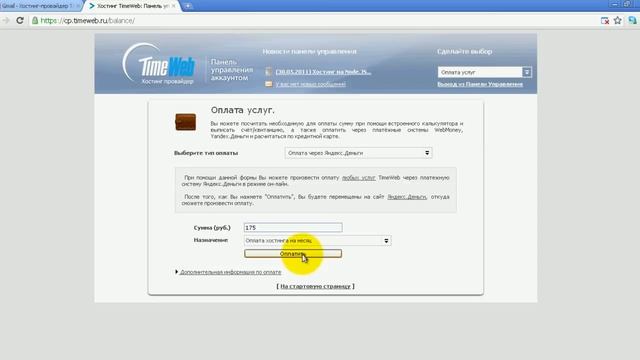Viewport: 640px width, 360px height.
Task: Switch to the Gmail browser tab
Action: [x=40, y=6]
